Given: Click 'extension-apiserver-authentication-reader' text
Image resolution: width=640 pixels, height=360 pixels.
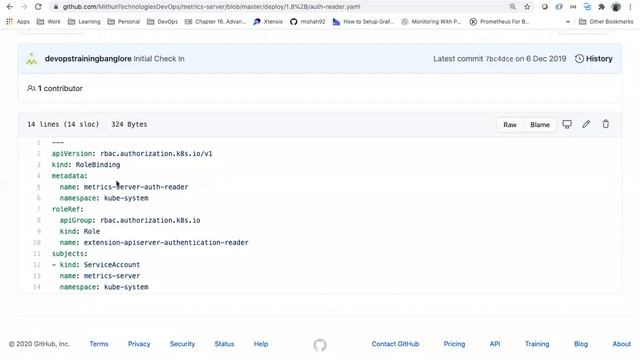Looking at the screenshot, I should pyautogui.click(x=166, y=242).
